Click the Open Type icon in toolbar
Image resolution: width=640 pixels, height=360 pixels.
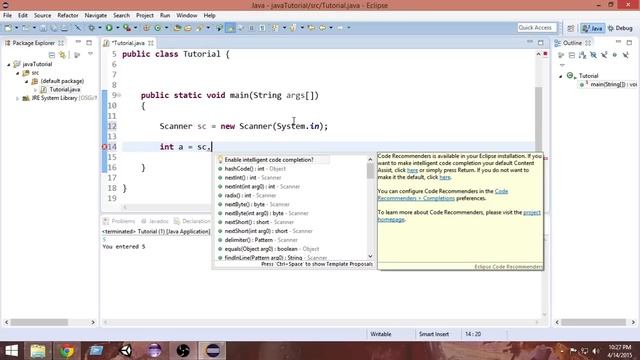point(177,28)
